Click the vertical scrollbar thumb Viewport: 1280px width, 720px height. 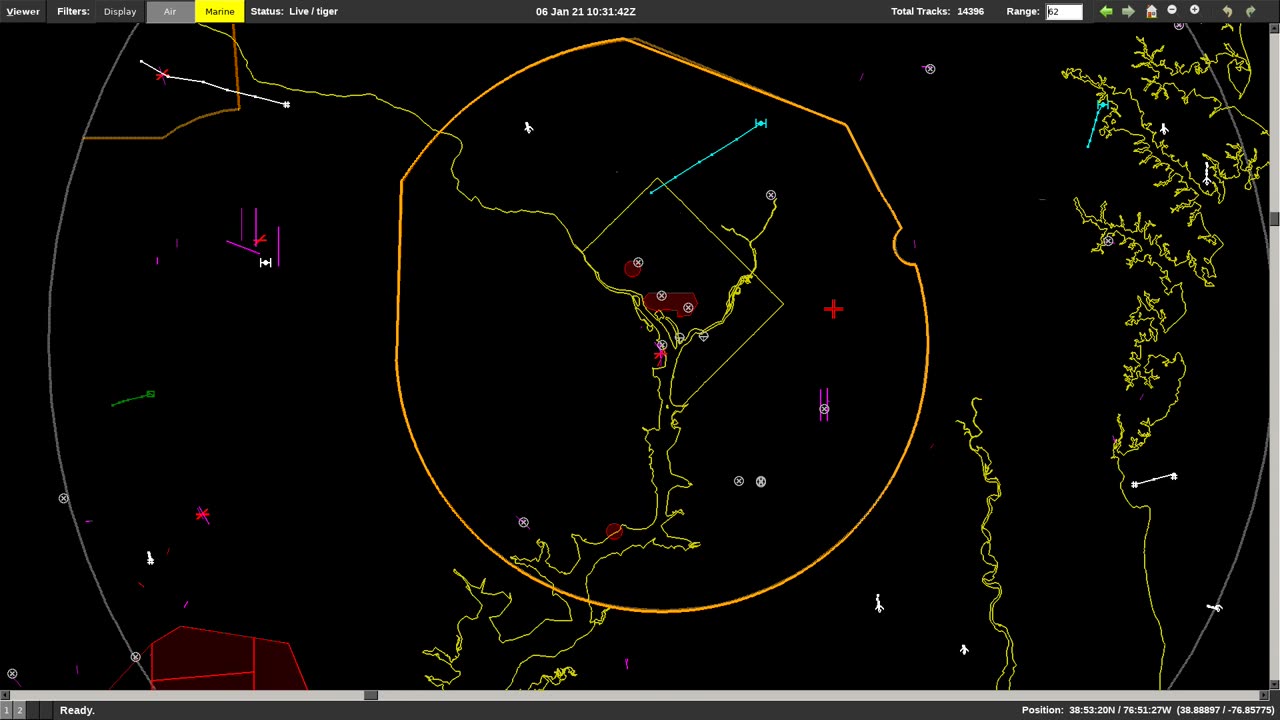tap(1275, 218)
